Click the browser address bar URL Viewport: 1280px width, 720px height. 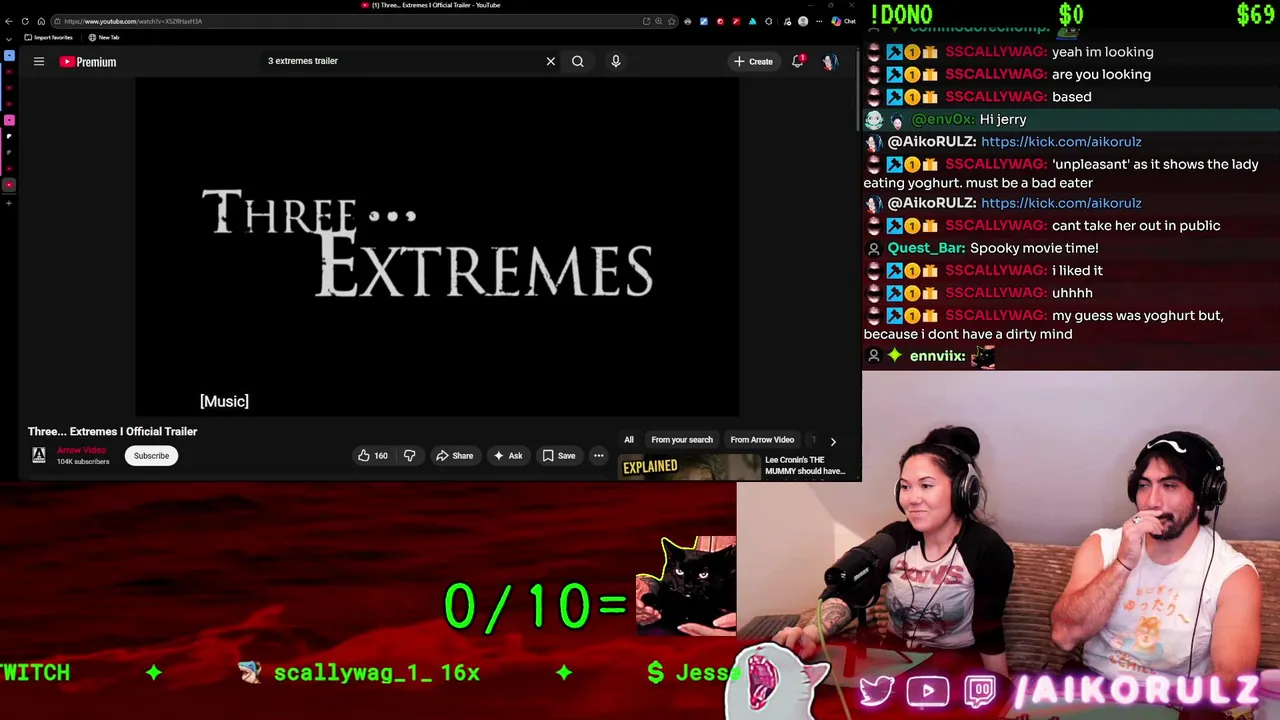click(133, 21)
